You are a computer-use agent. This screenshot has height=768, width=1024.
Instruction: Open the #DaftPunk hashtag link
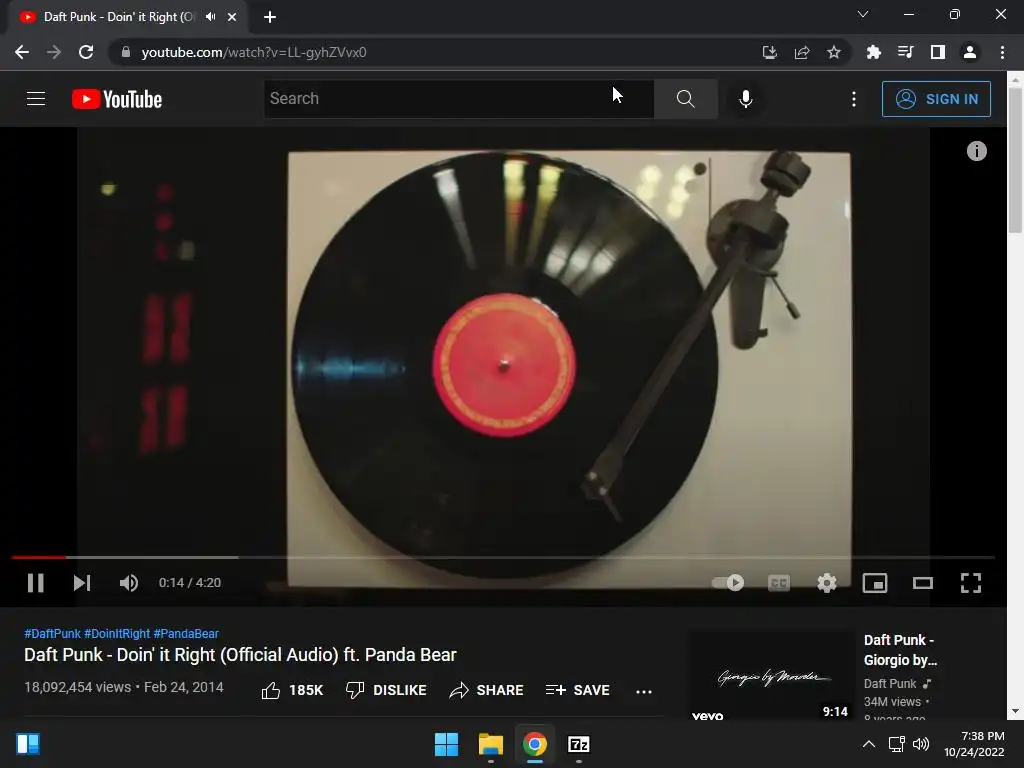point(52,633)
